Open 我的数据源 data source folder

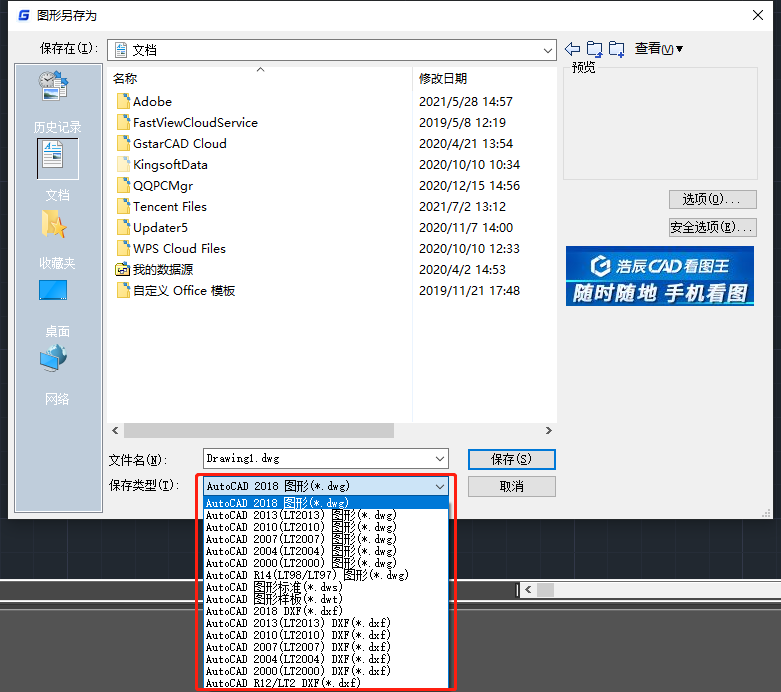tap(154, 270)
